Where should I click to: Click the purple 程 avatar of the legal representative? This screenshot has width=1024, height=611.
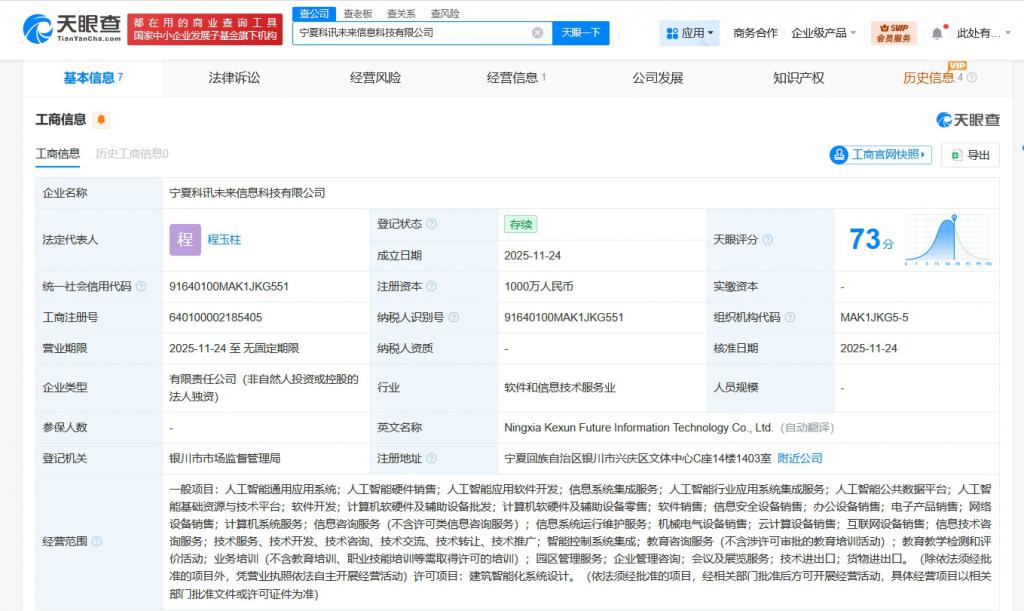pyautogui.click(x=185, y=239)
